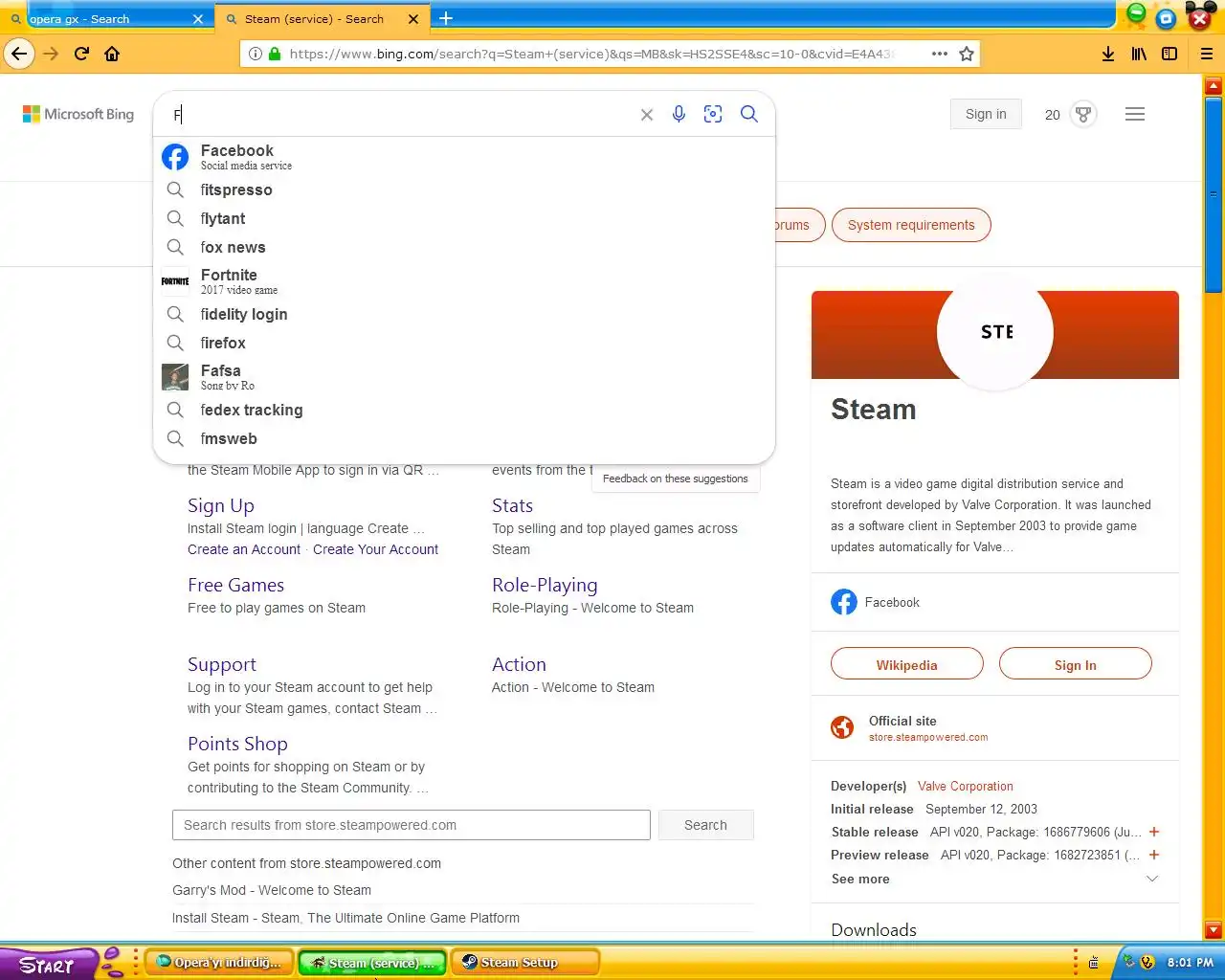Image resolution: width=1225 pixels, height=980 pixels.
Task: Open the Microsoft Rewards trophy icon
Action: (x=1083, y=115)
